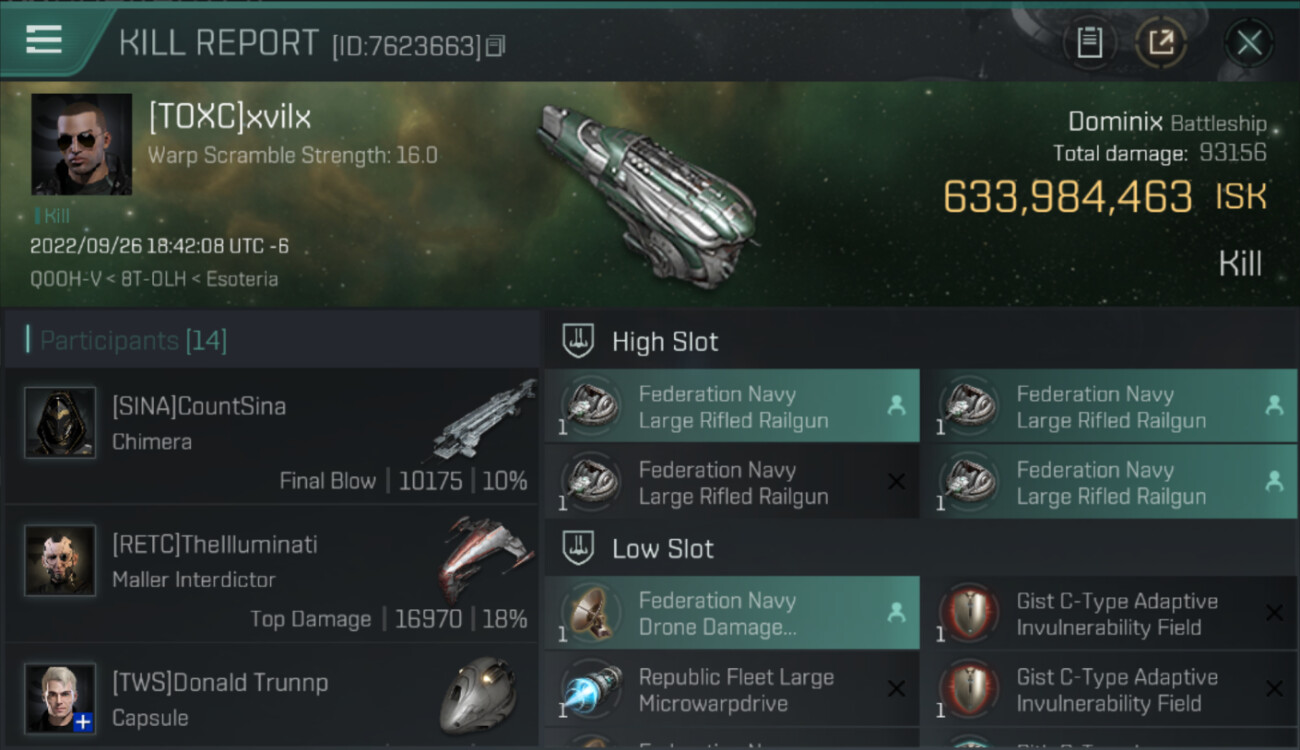The width and height of the screenshot is (1300, 750).
Task: Open the hamburger menu
Action: click(44, 41)
